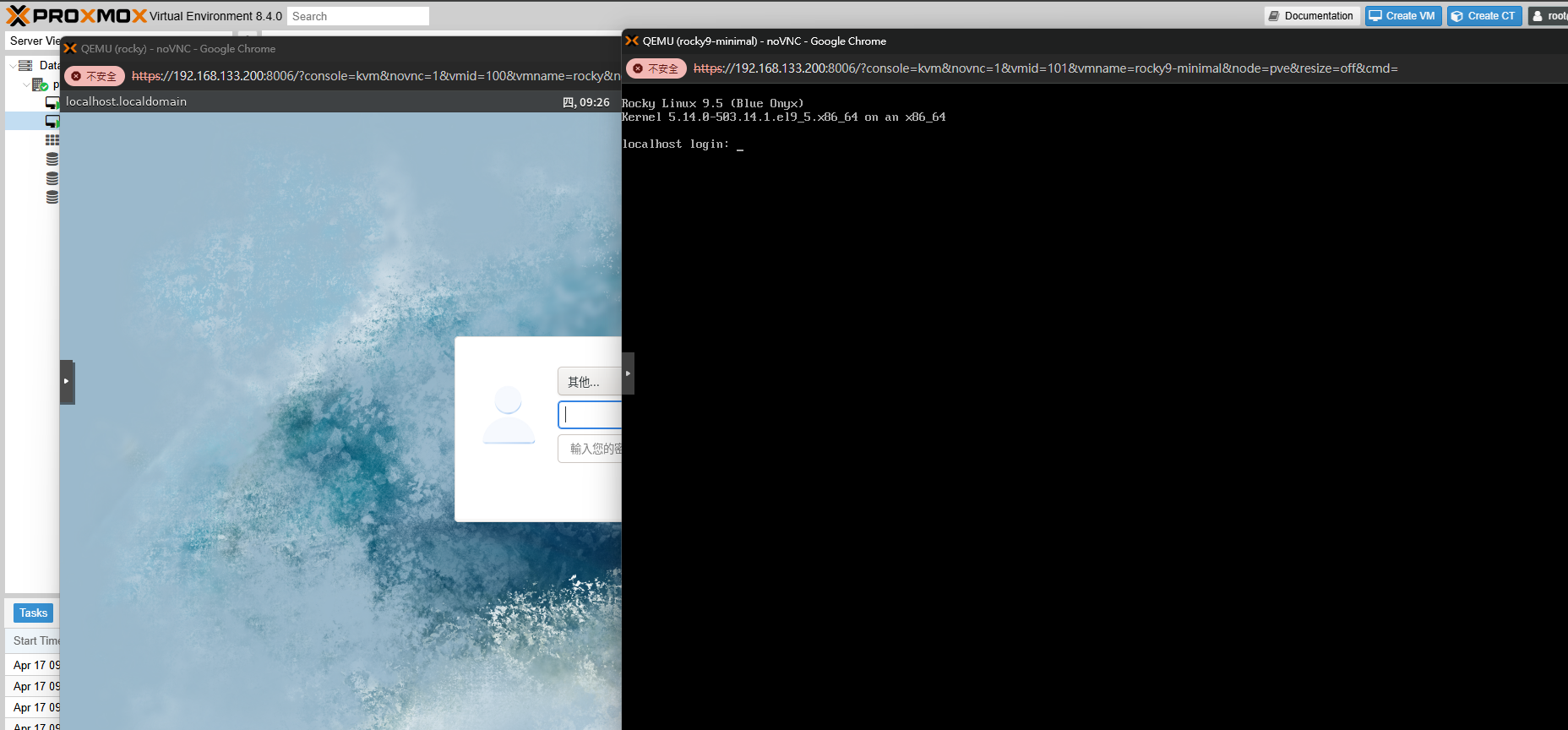Viewport: 1568px width, 730px height.
Task: Open the Documentation link
Action: point(1311,16)
